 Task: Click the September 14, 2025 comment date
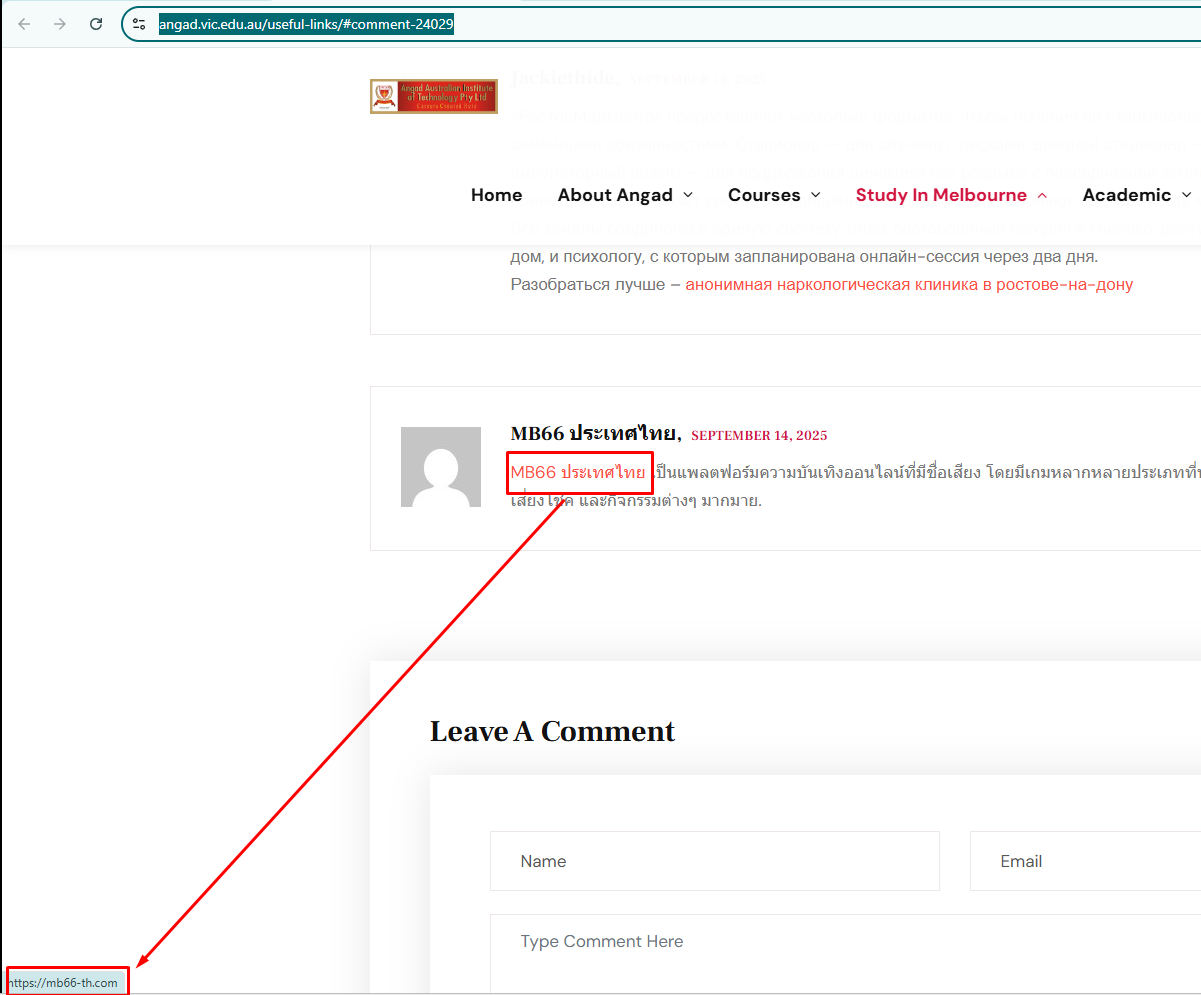(x=759, y=436)
